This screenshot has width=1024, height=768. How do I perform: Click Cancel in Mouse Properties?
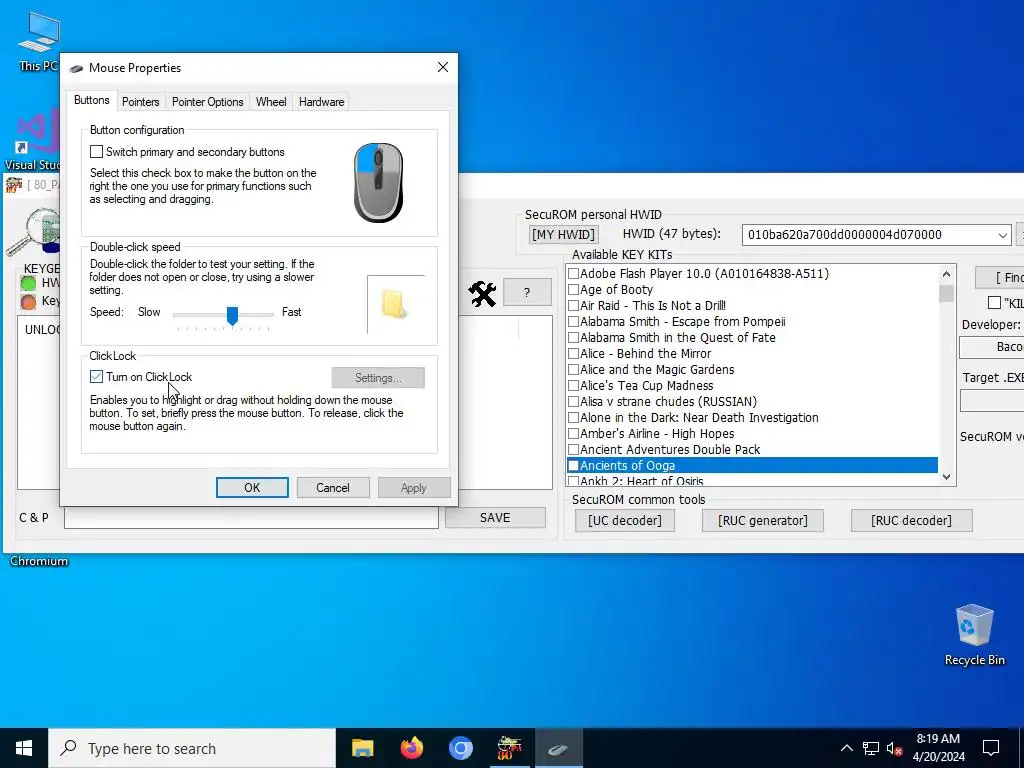click(333, 487)
